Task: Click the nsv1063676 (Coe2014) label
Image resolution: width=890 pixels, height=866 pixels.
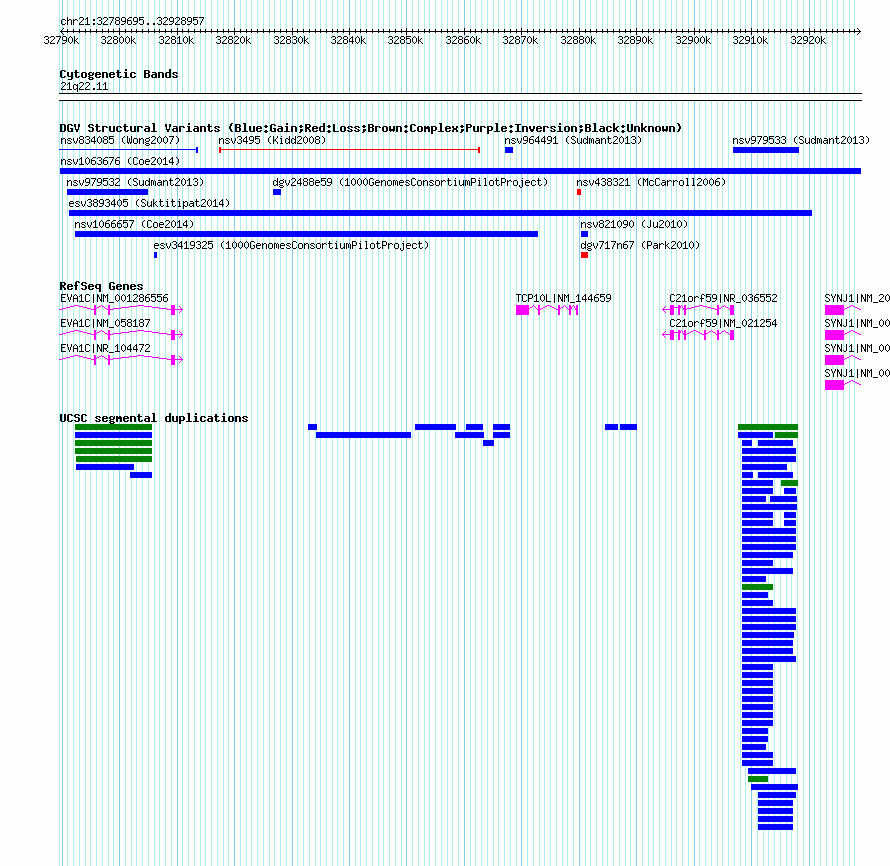Action: [x=120, y=161]
